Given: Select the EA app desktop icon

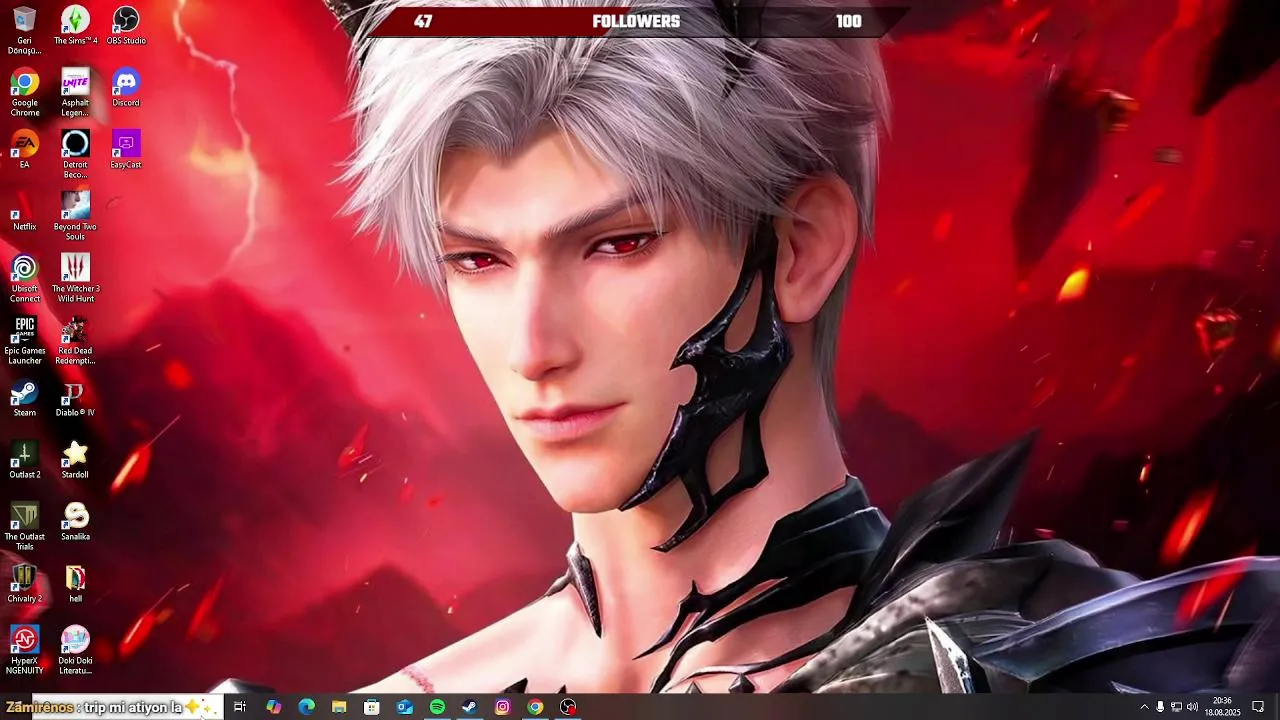Looking at the screenshot, I should click(x=25, y=150).
